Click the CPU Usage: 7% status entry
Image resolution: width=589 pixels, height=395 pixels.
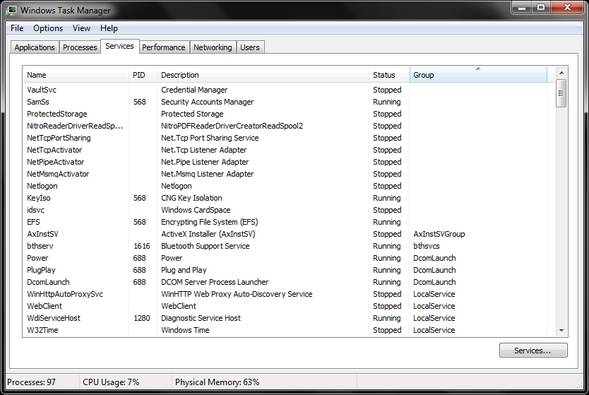click(x=111, y=382)
